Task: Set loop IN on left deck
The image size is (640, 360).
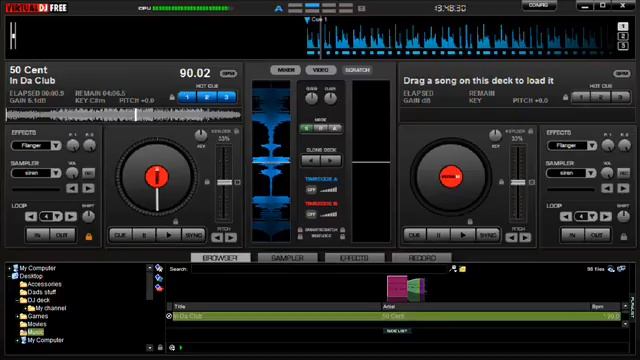Action: tap(38, 235)
